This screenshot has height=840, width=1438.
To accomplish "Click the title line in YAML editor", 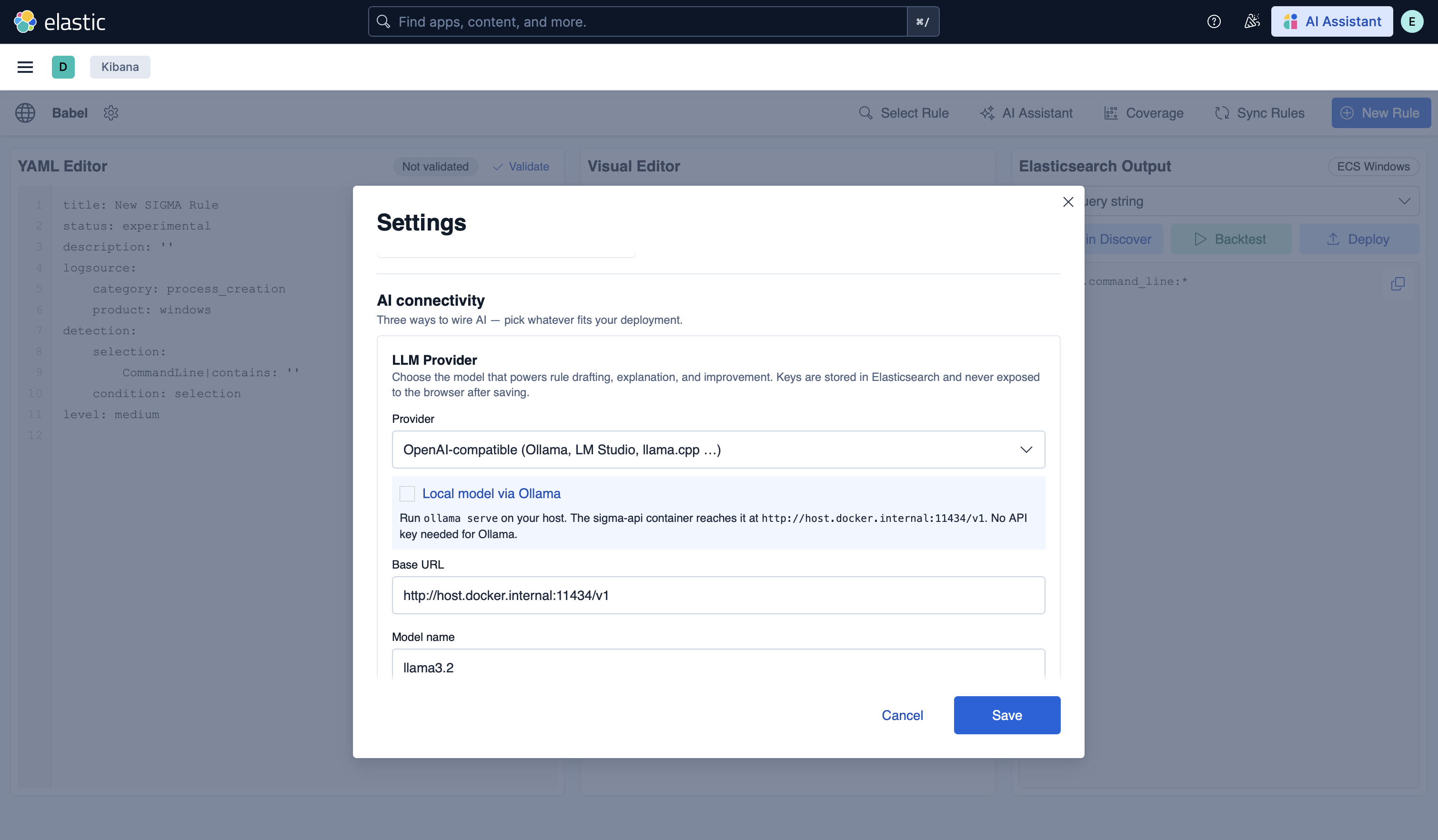I will pos(141,205).
